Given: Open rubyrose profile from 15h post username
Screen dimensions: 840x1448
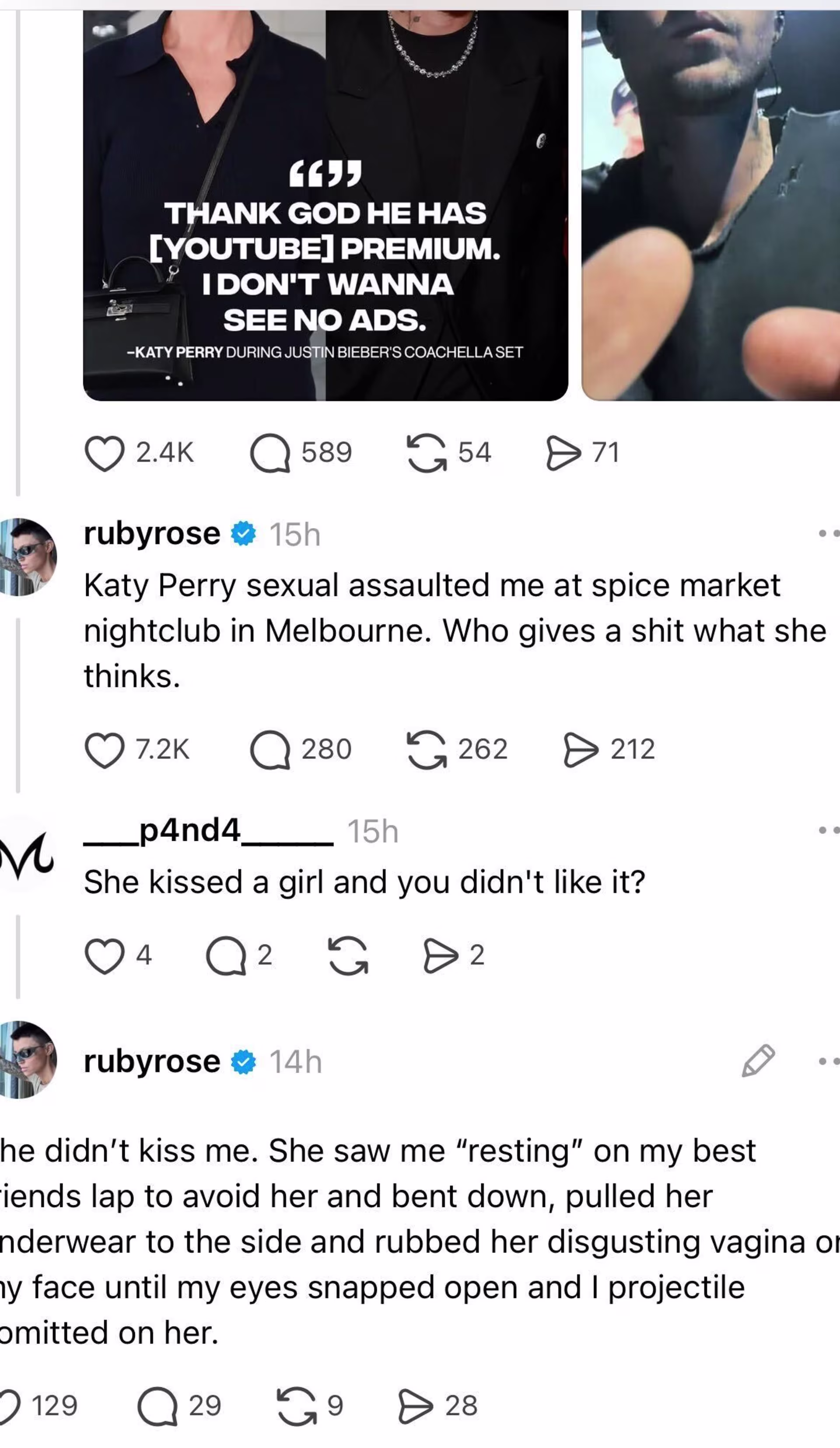Looking at the screenshot, I should [x=152, y=534].
